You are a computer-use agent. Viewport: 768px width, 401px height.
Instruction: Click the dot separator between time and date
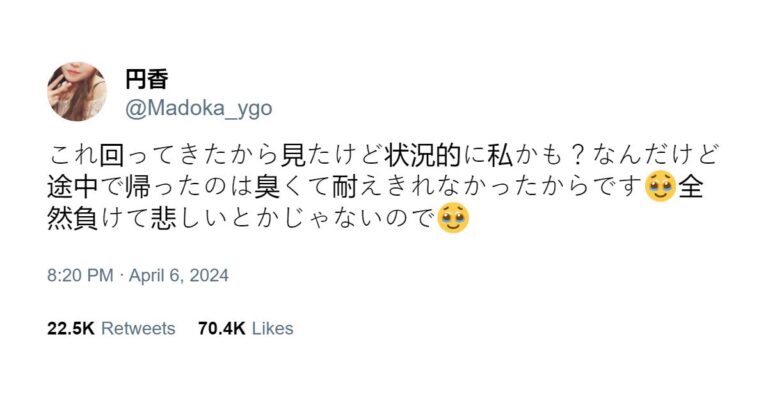[x=121, y=276]
